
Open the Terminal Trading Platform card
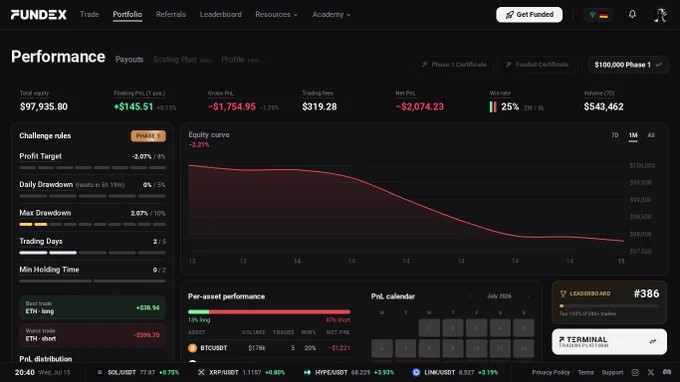(609, 342)
